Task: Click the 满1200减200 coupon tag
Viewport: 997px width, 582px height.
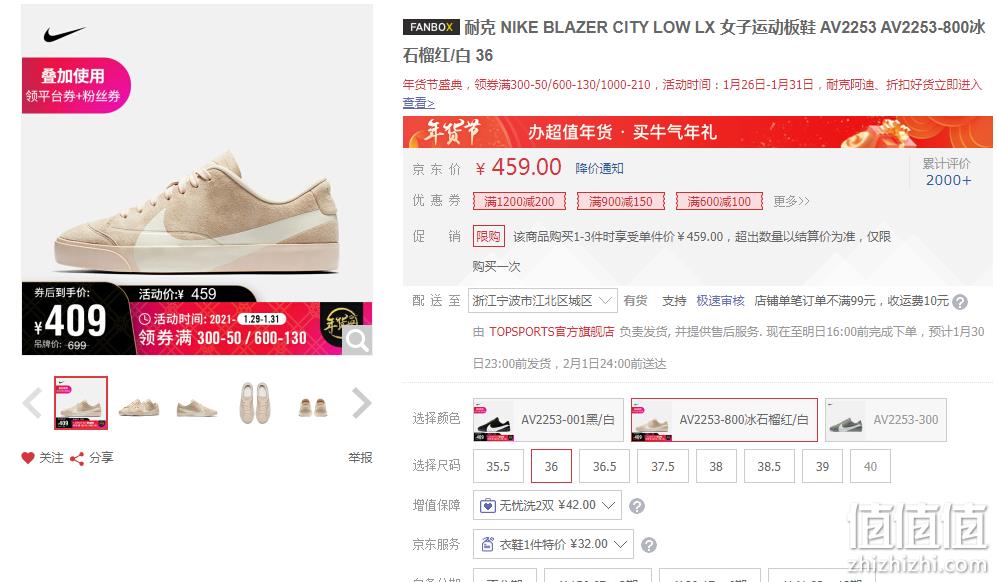Action: [x=519, y=201]
